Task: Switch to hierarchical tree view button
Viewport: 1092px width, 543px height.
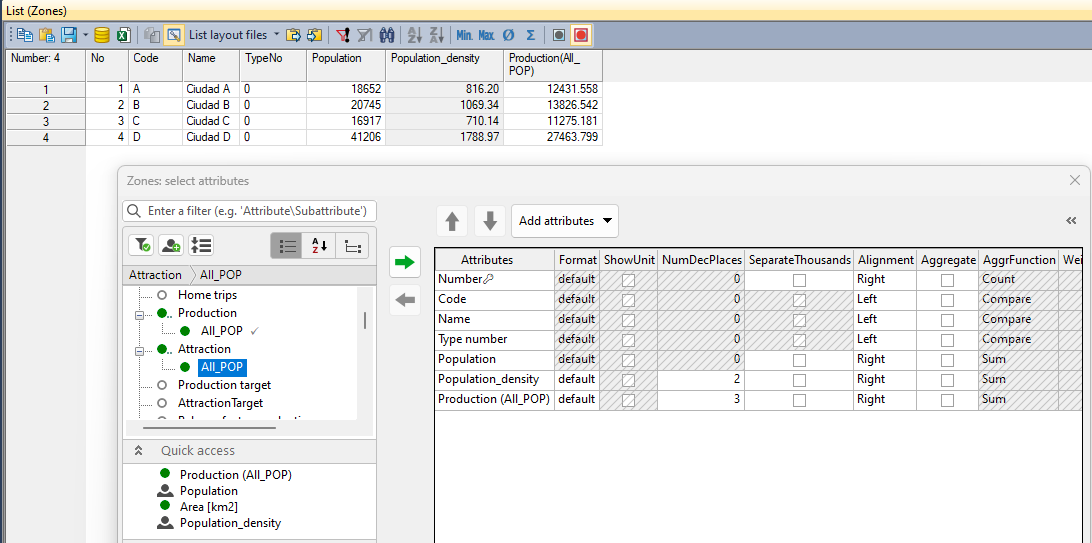Action: [352, 246]
